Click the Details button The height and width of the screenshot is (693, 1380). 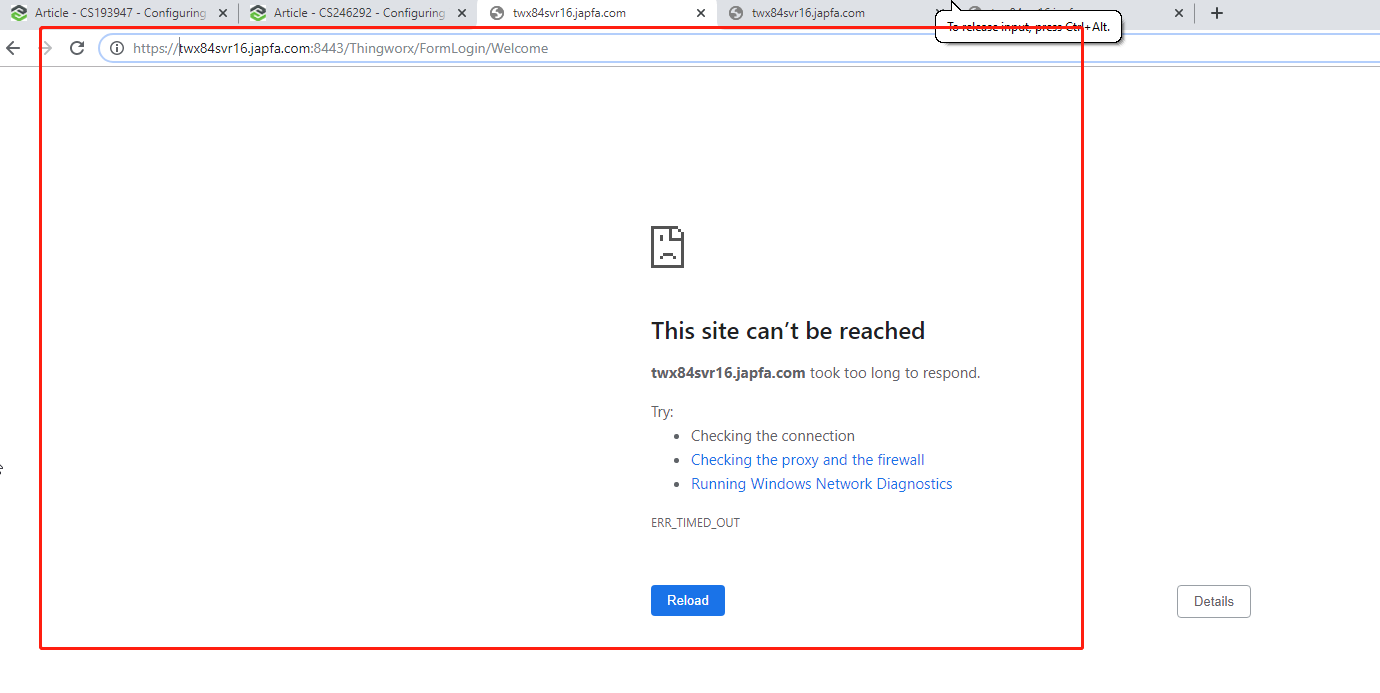(1213, 601)
